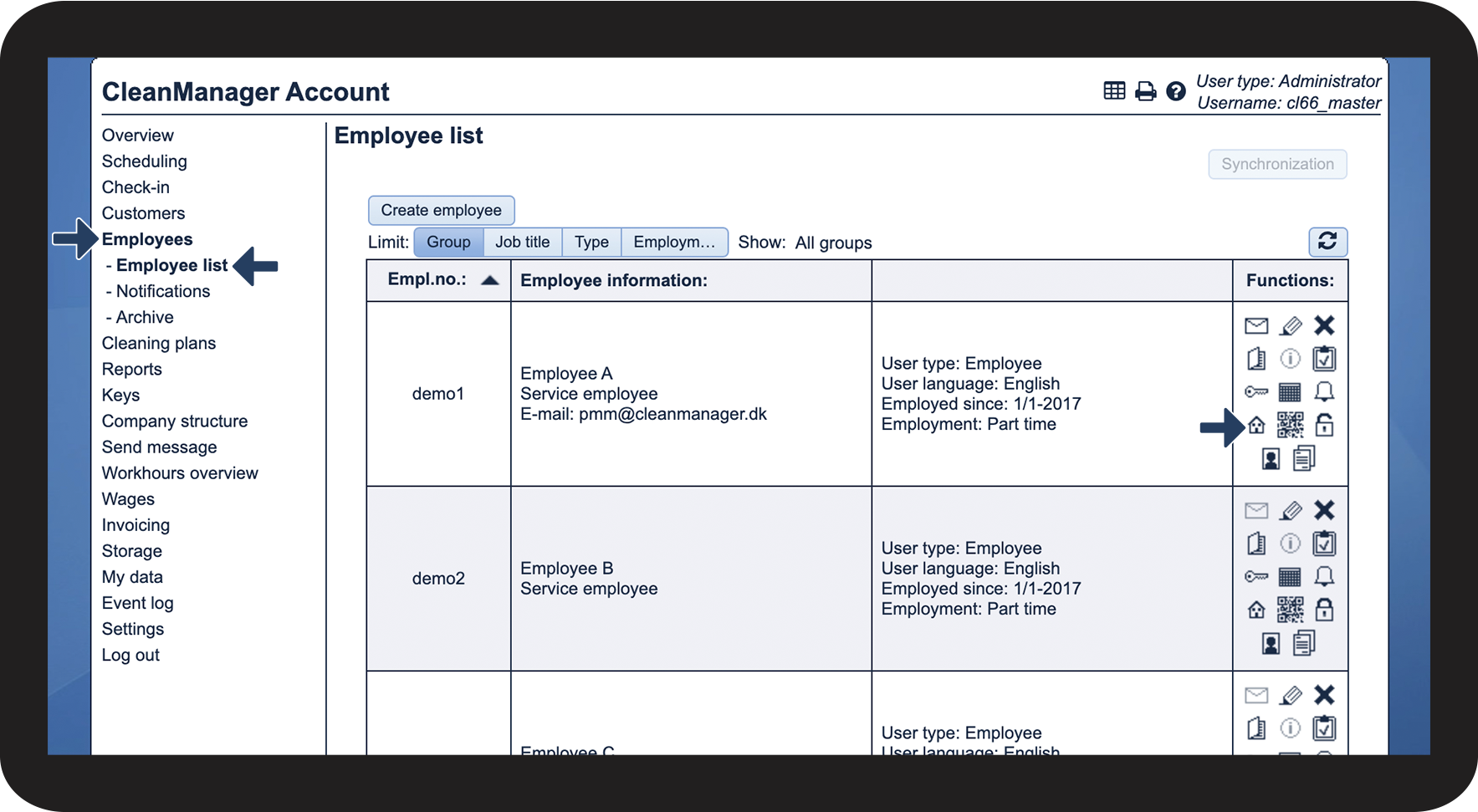Viewport: 1478px width, 812px height.
Task: Click envelope icon for Employee A
Action: (1256, 325)
